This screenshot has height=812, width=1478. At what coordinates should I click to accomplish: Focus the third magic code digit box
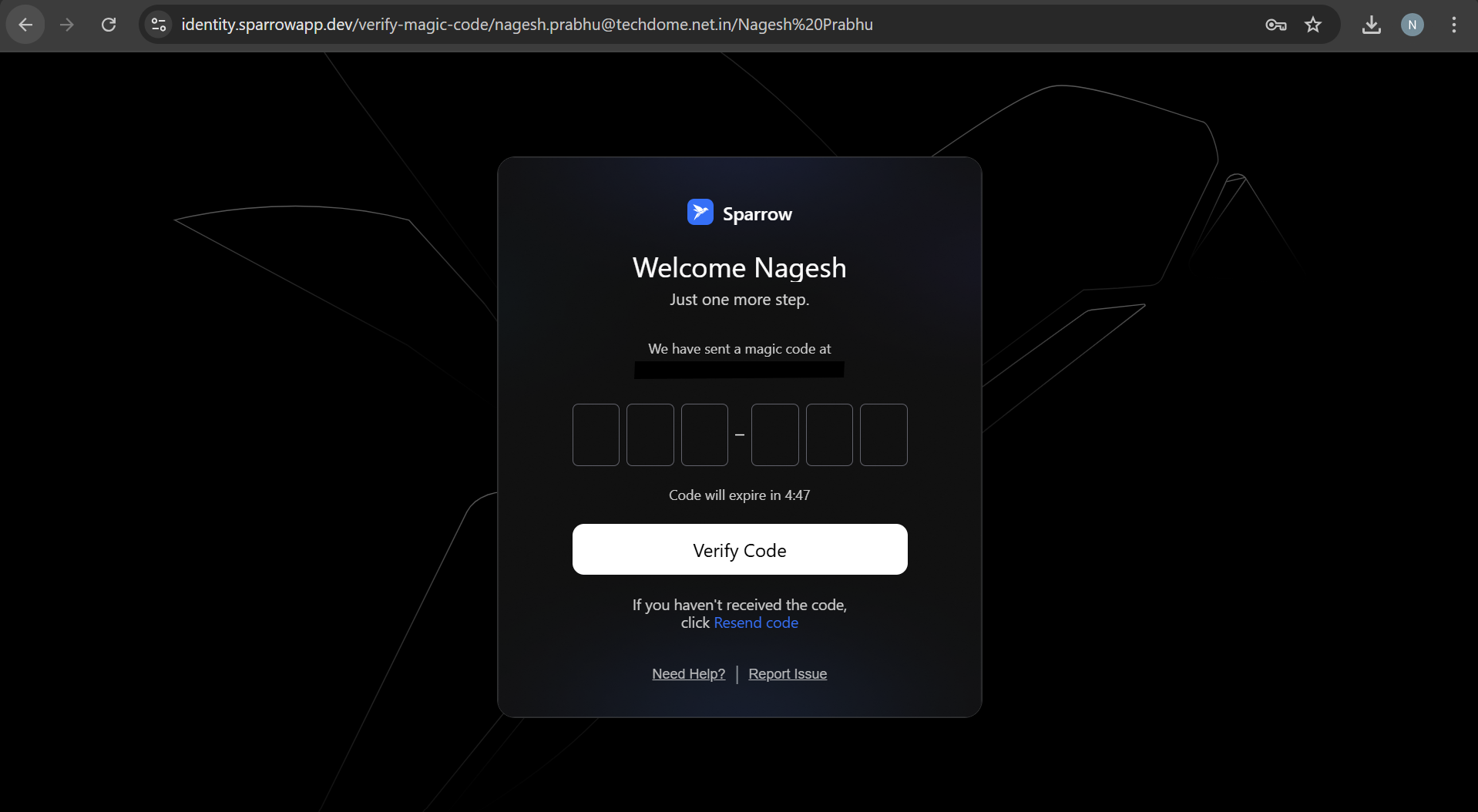tap(704, 435)
